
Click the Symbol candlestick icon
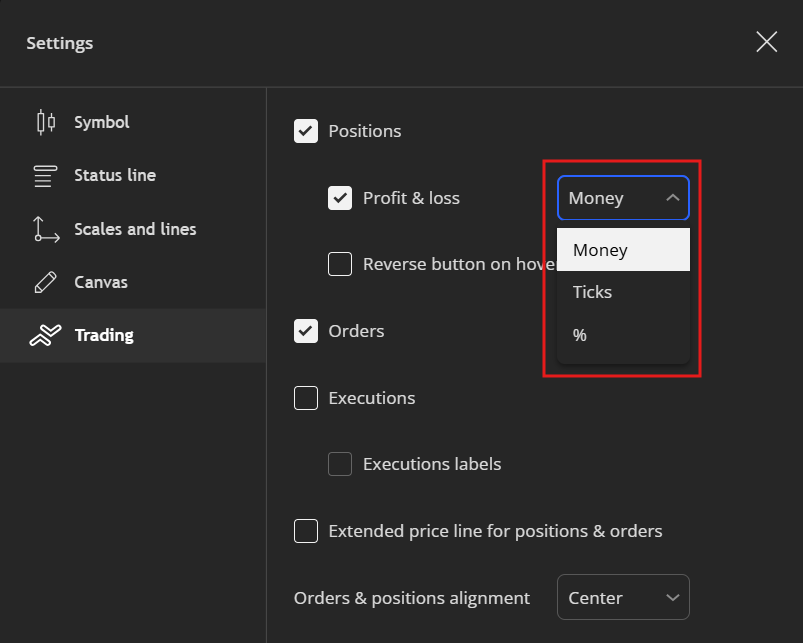tap(45, 122)
